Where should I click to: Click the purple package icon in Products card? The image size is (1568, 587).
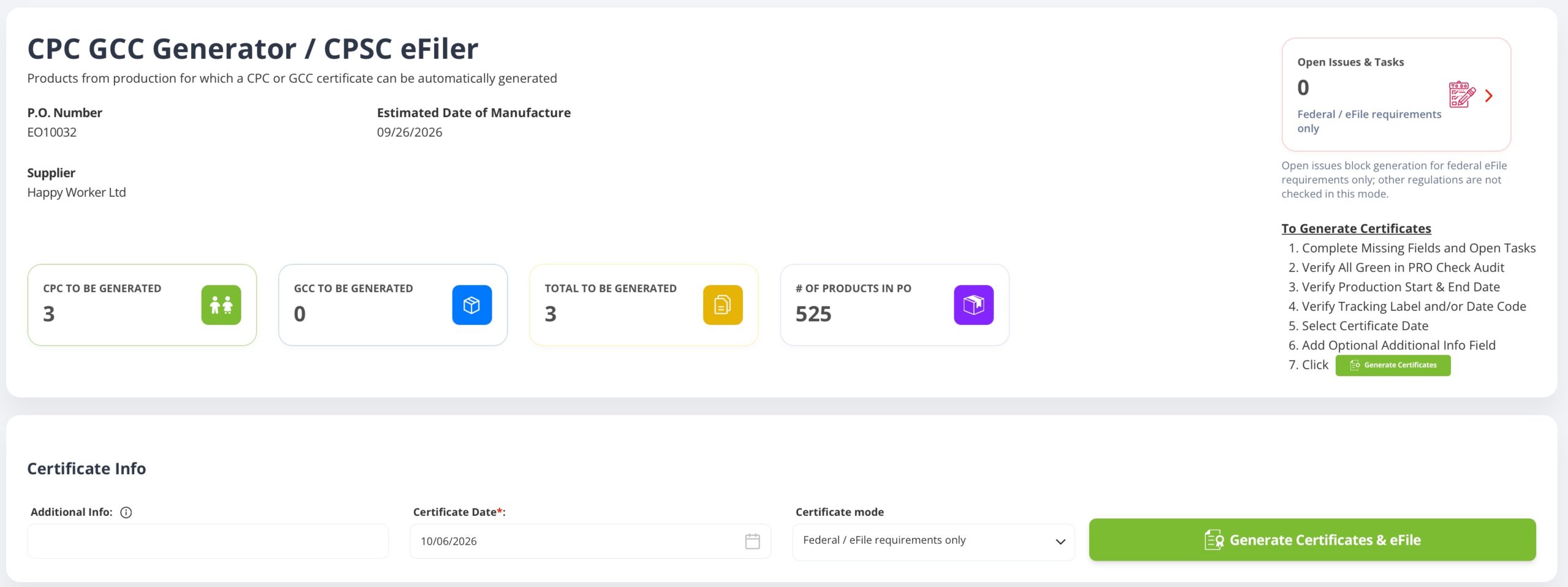[974, 305]
